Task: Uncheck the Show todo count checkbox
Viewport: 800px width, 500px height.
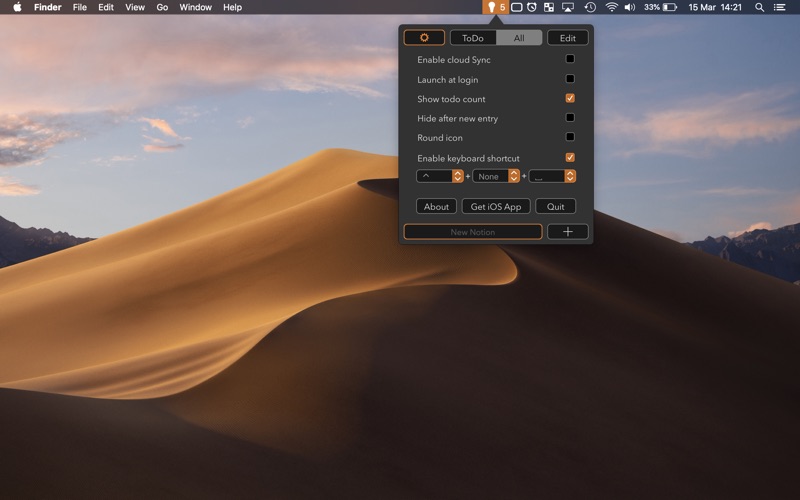Action: point(570,98)
